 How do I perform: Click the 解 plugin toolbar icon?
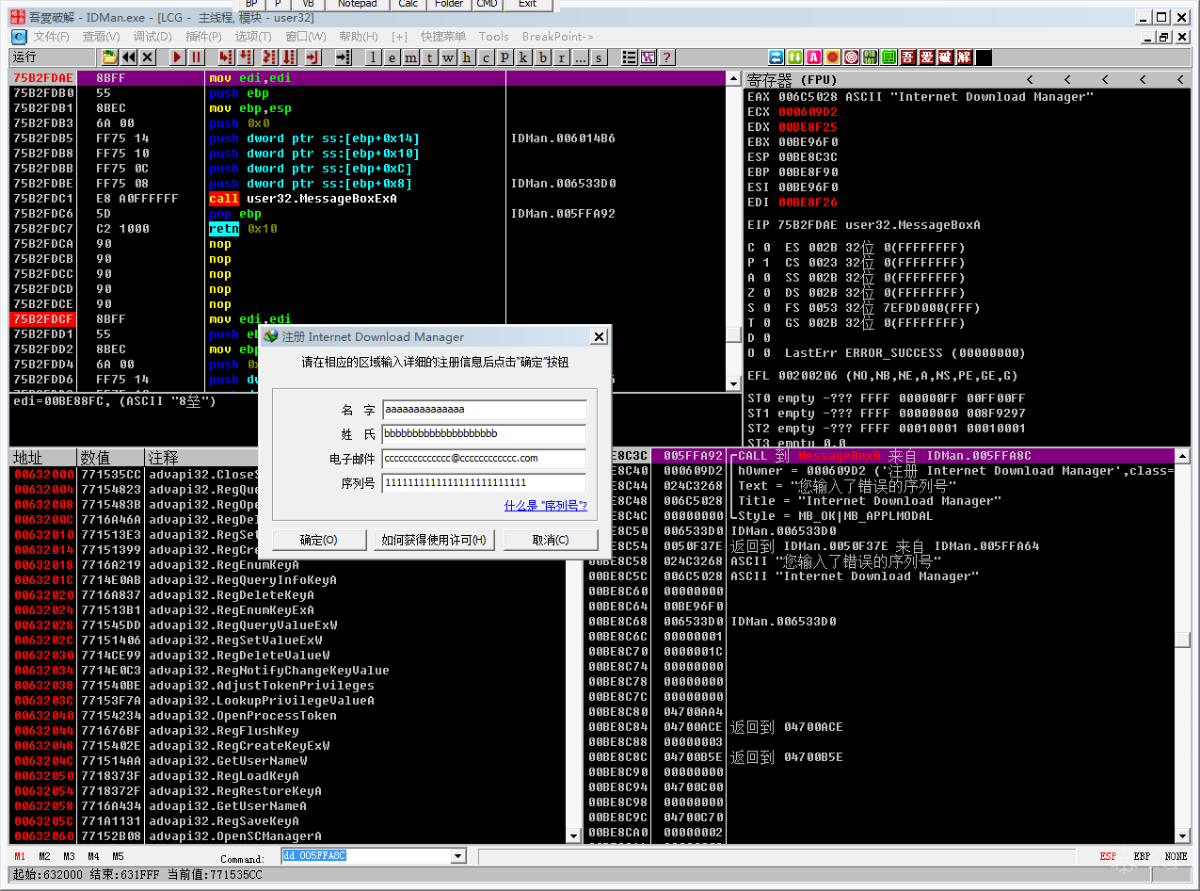click(964, 57)
